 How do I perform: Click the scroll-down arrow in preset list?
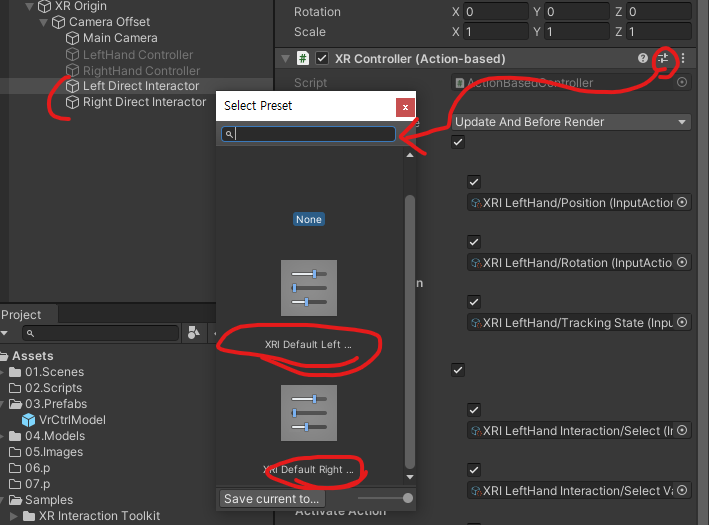pos(410,477)
